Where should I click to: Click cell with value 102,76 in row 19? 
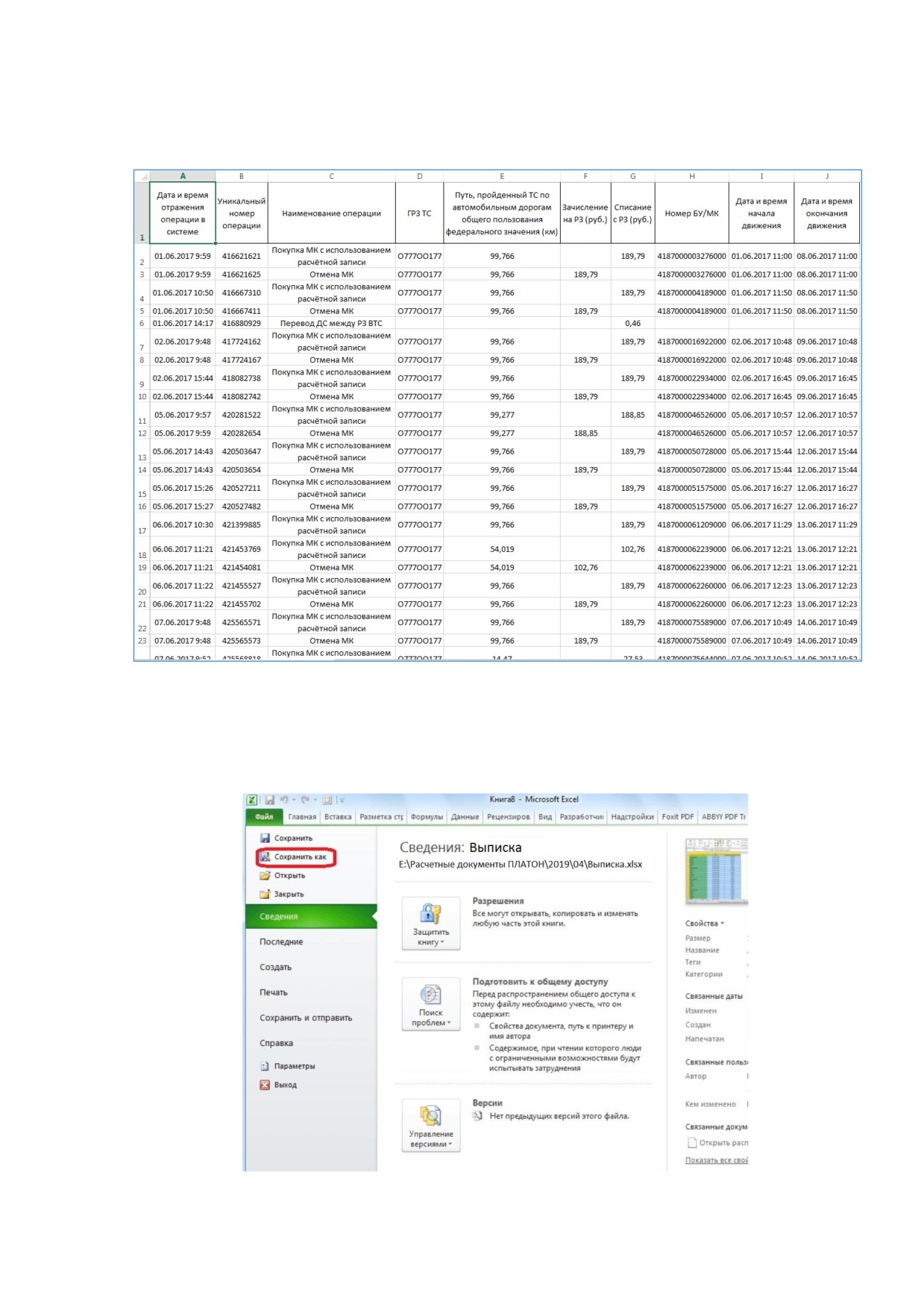[x=585, y=568]
